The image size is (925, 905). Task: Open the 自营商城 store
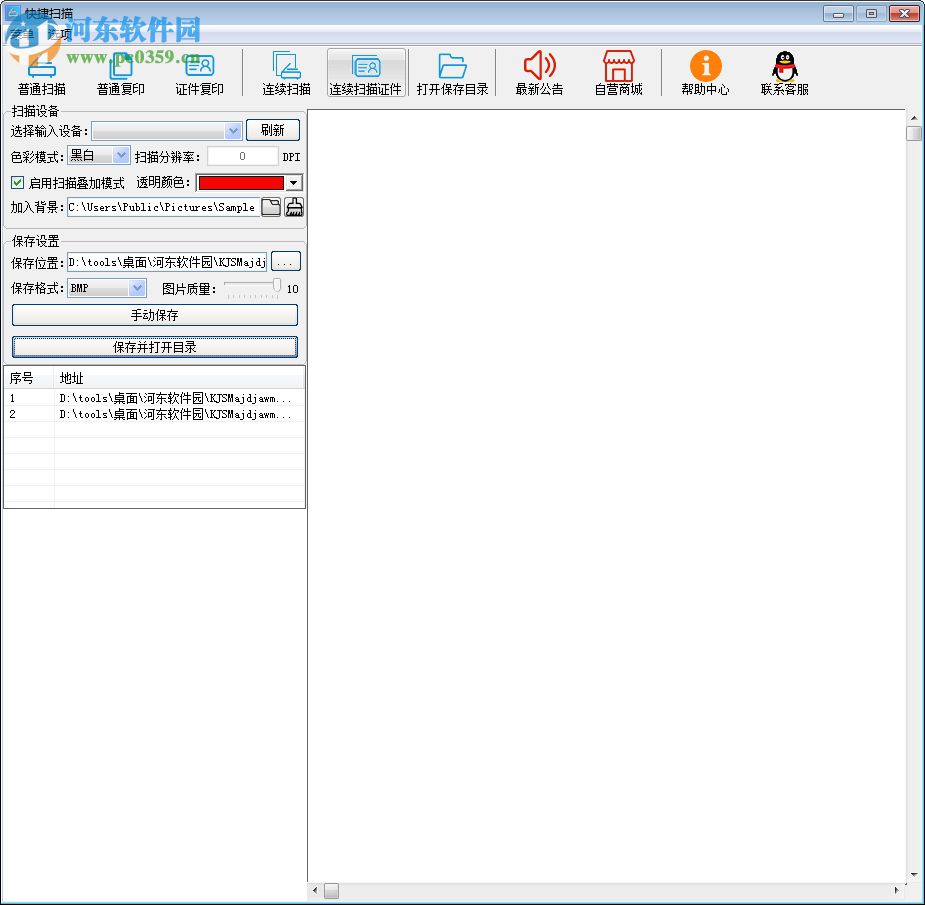(x=618, y=73)
